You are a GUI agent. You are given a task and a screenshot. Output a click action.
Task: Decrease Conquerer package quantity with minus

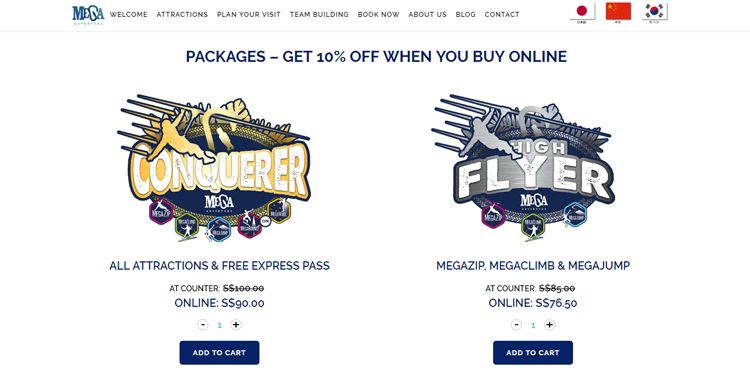(203, 325)
